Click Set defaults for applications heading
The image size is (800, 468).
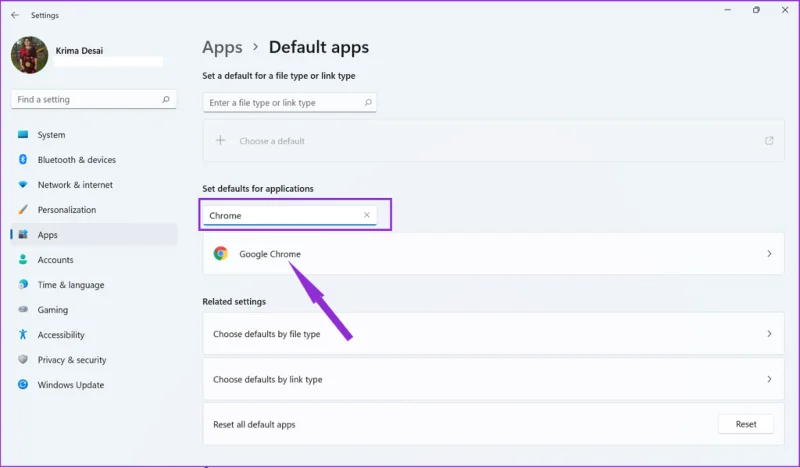coord(258,188)
